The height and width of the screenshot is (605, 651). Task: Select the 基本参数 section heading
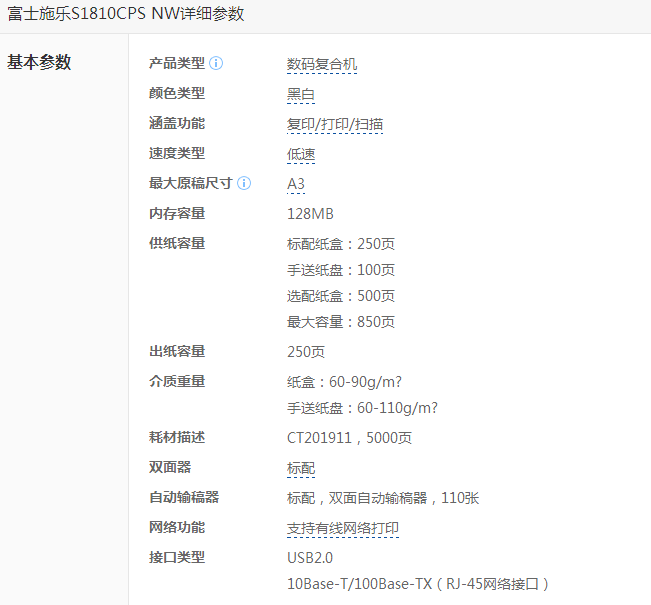(x=39, y=62)
